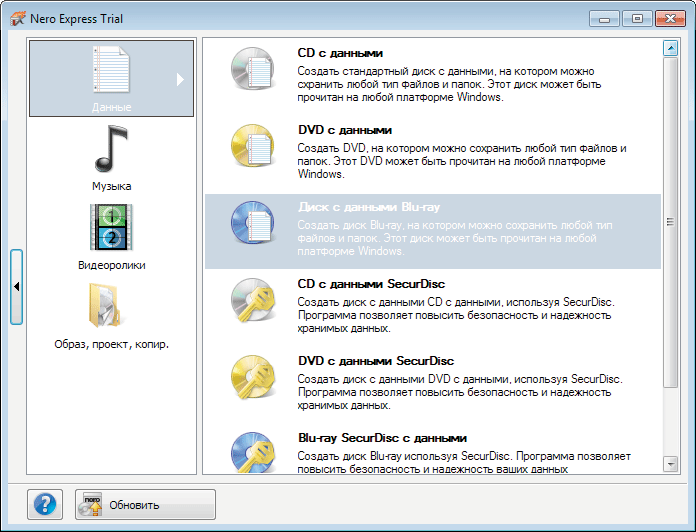The width and height of the screenshot is (696, 532).
Task: Choose the Видеоролики film strip icon
Action: coord(111,228)
